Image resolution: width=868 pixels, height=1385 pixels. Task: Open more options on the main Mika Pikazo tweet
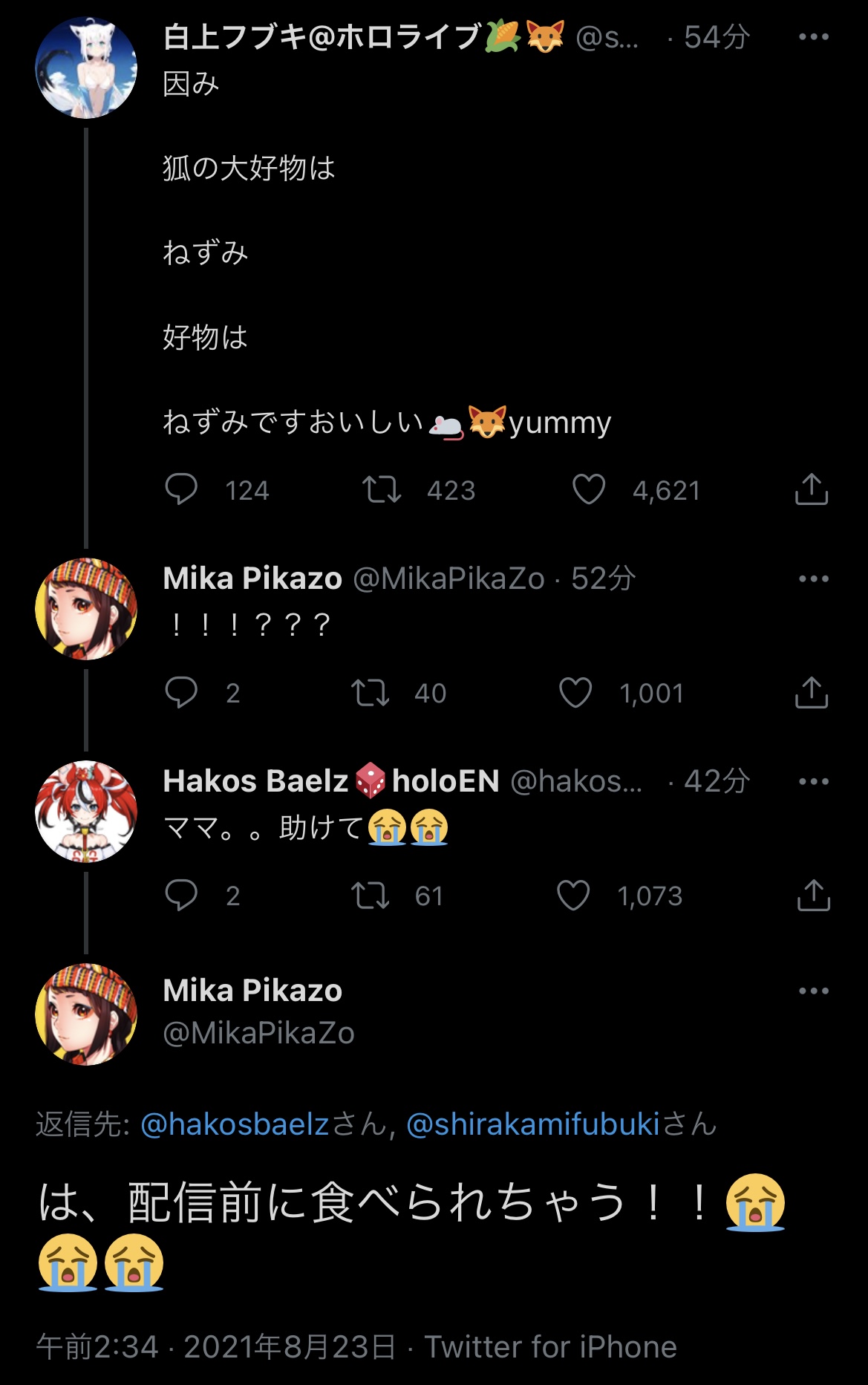click(x=814, y=991)
